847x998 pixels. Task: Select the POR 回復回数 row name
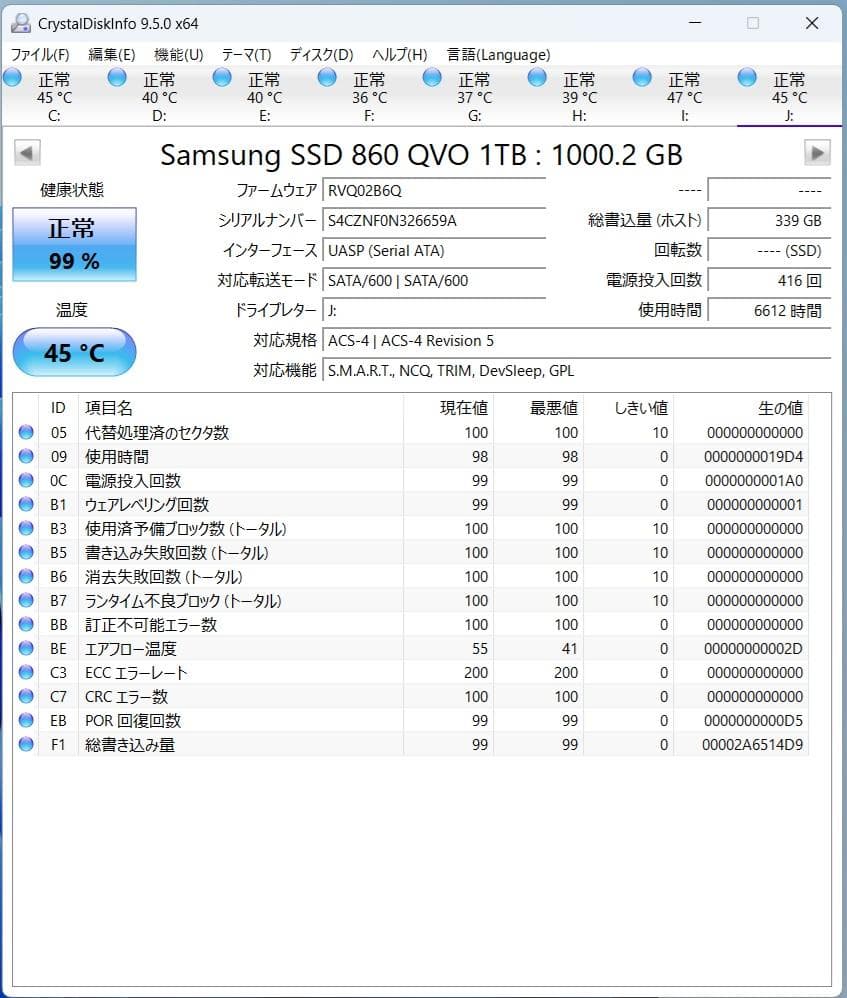[133, 720]
